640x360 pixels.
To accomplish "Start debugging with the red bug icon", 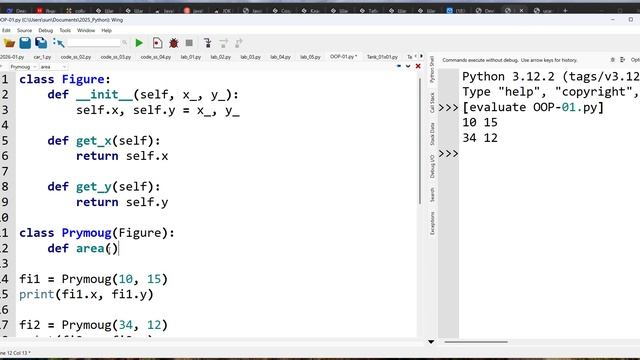I will tap(173, 43).
